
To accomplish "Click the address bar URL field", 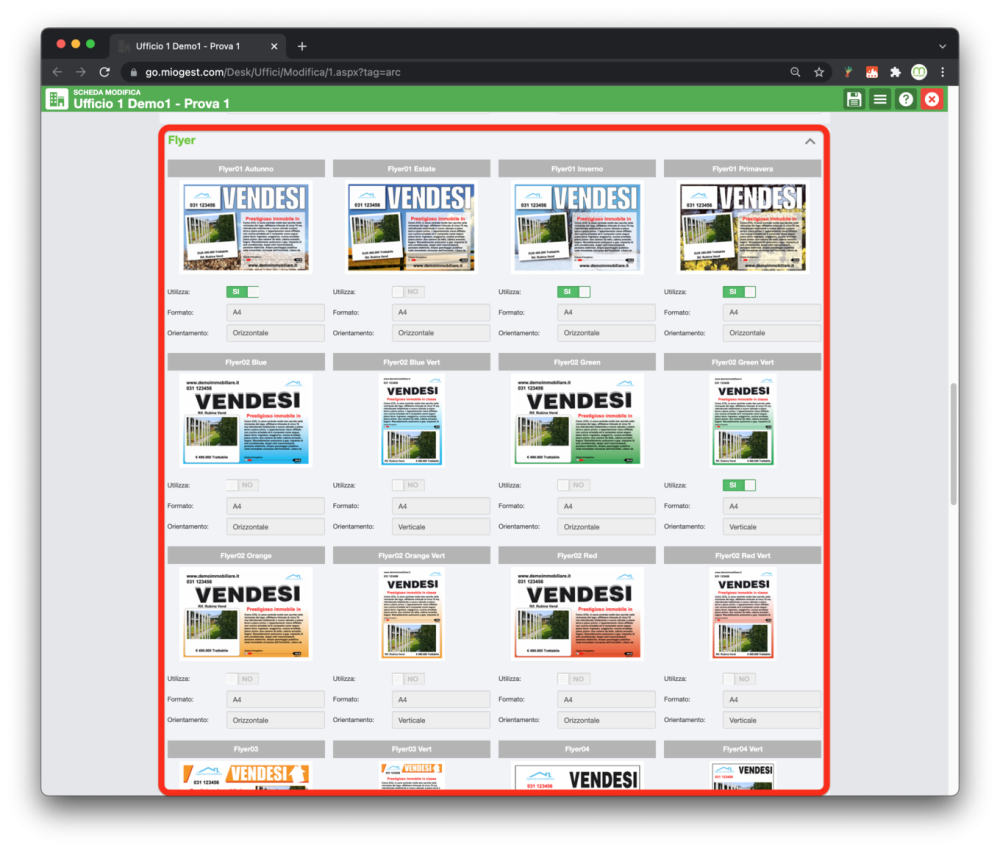I will coord(453,72).
